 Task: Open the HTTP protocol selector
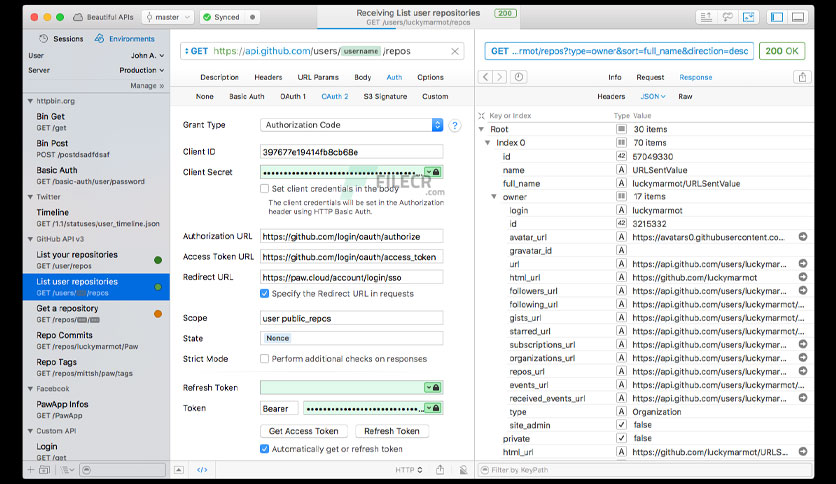click(x=409, y=470)
